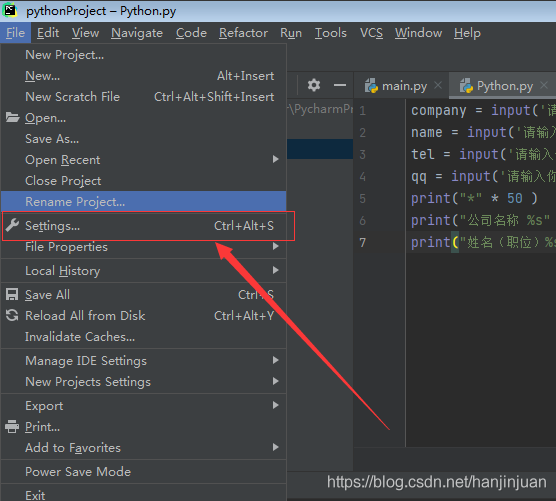The width and height of the screenshot is (556, 501).
Task: Expand the Local History submenu arrow
Action: 276,270
